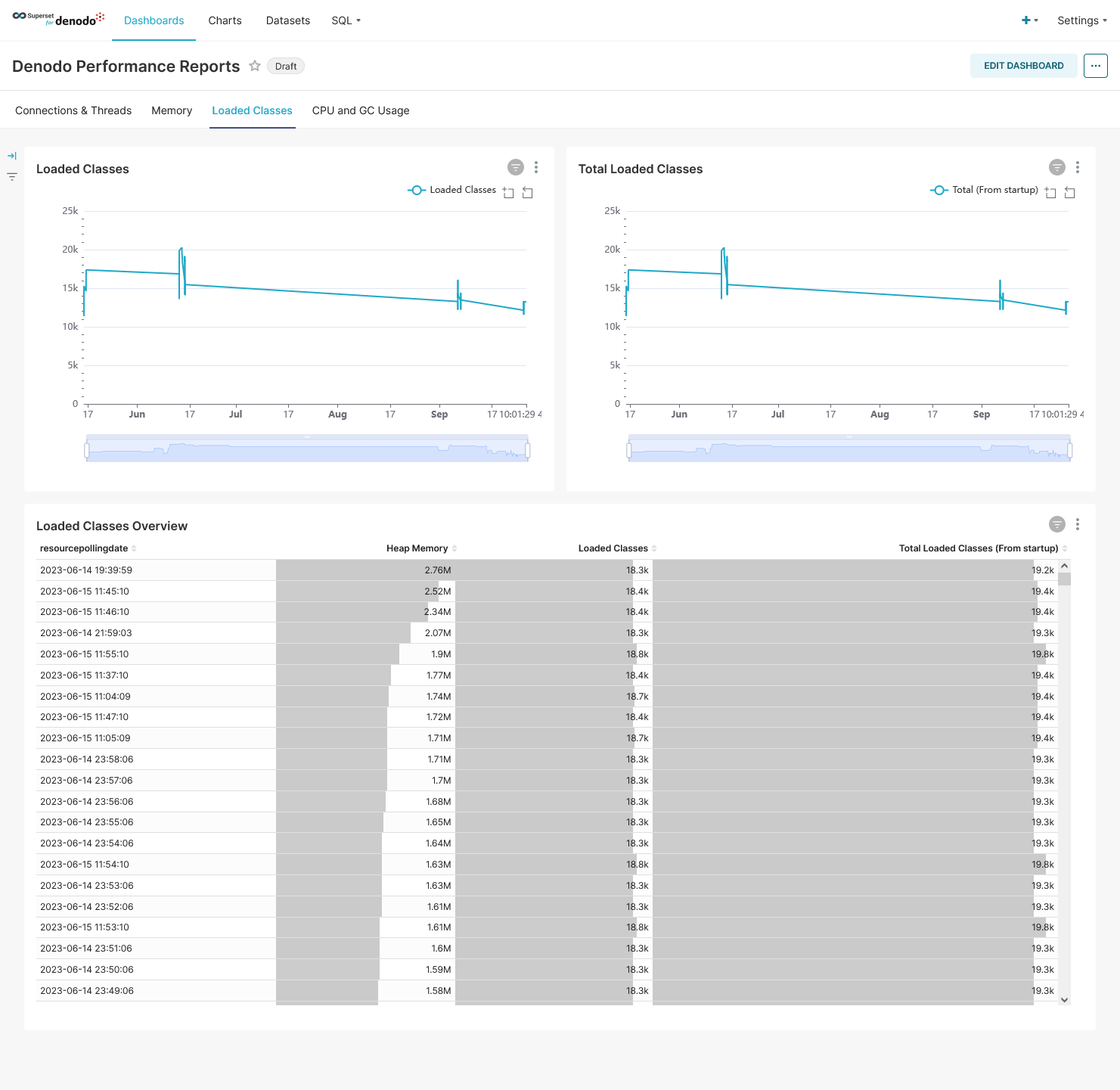Viewport: 1120px width, 1090px height.
Task: Click heap memory value 1.9M
Action: coord(442,654)
